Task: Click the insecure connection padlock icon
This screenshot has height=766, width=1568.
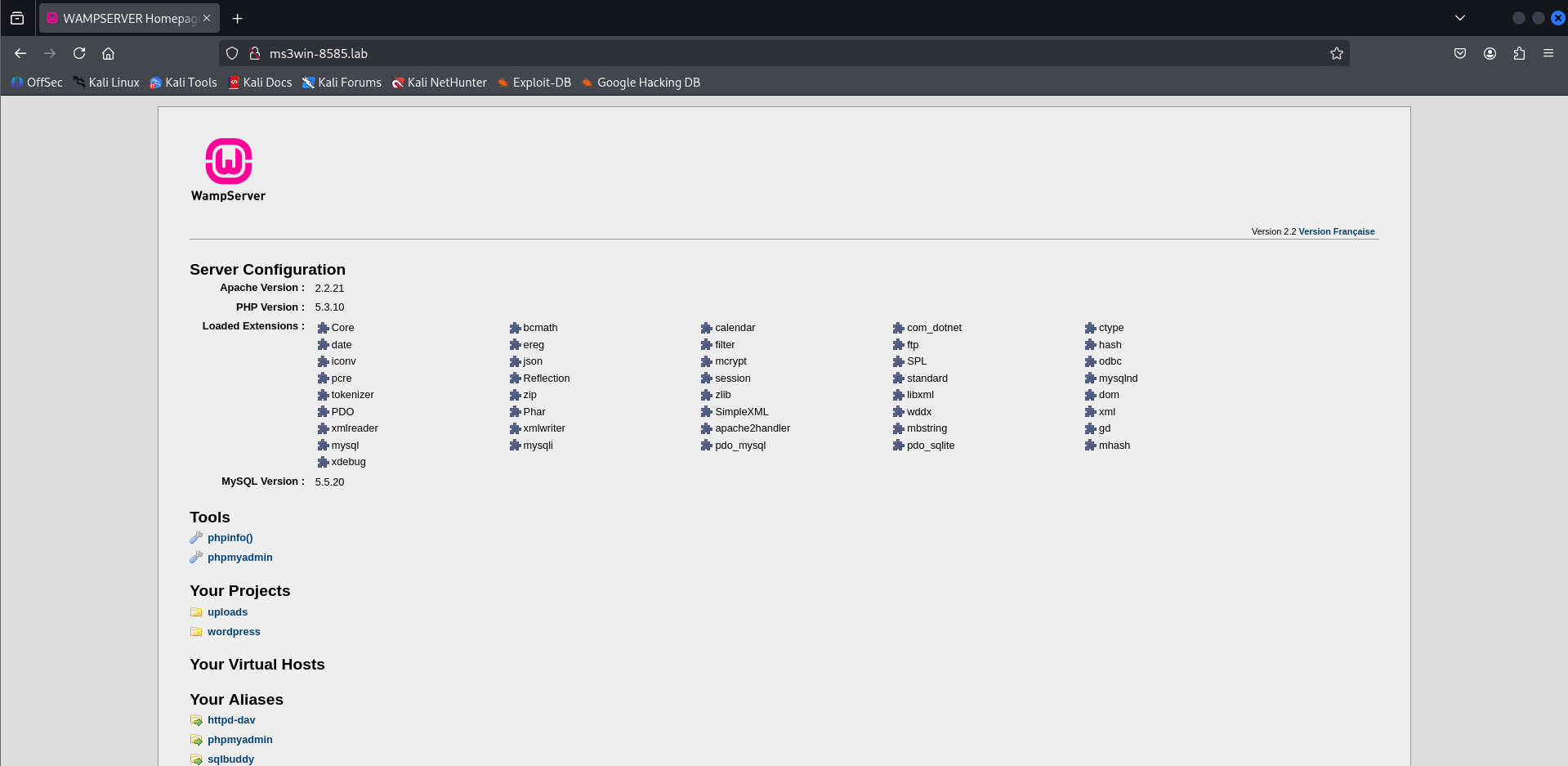Action: [x=255, y=53]
